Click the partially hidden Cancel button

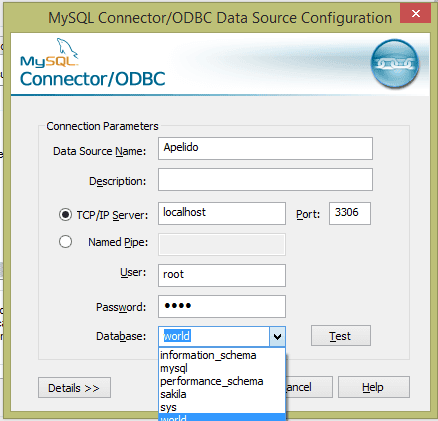(x=309, y=387)
